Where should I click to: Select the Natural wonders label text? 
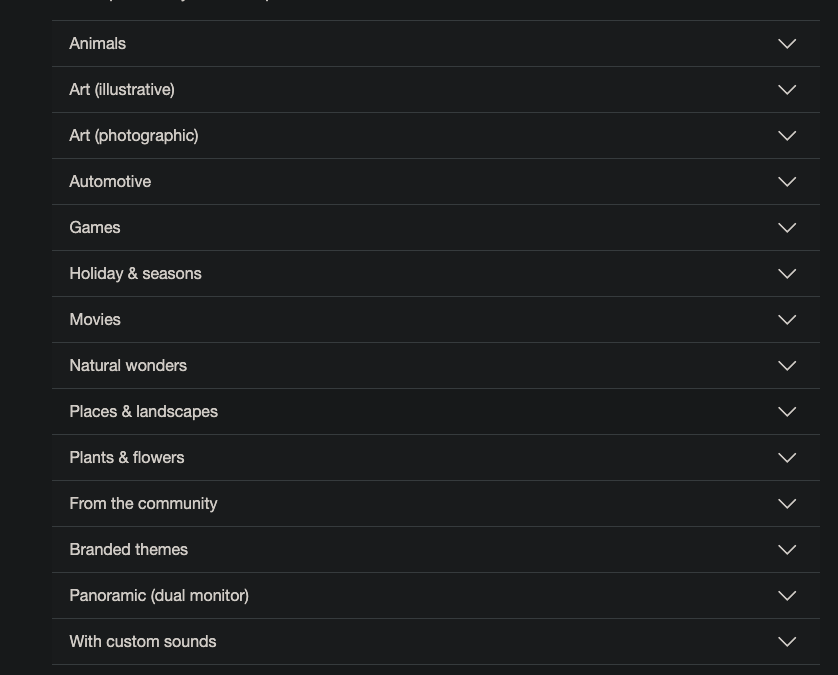tap(128, 365)
